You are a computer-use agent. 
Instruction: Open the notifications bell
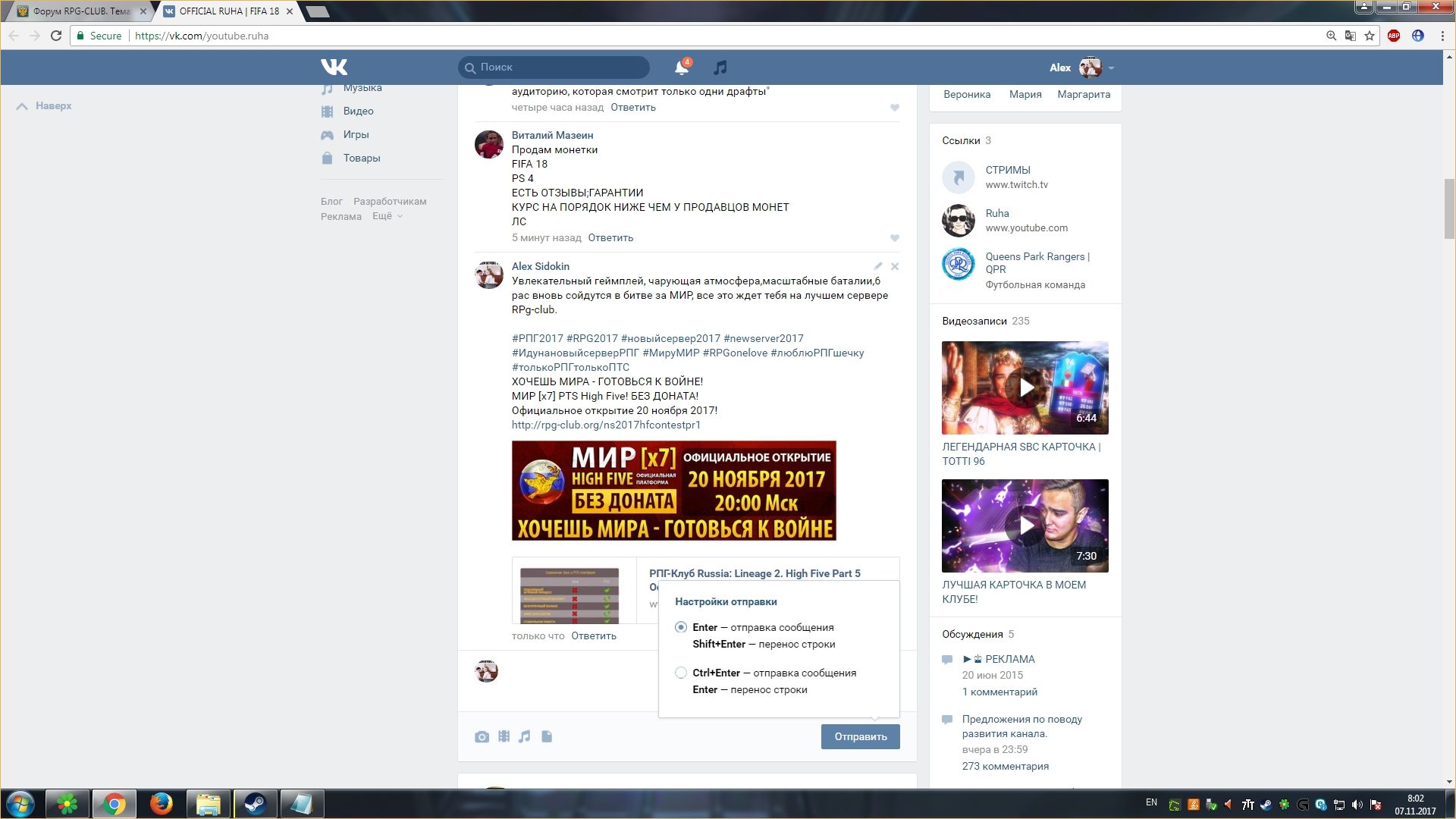(x=681, y=67)
